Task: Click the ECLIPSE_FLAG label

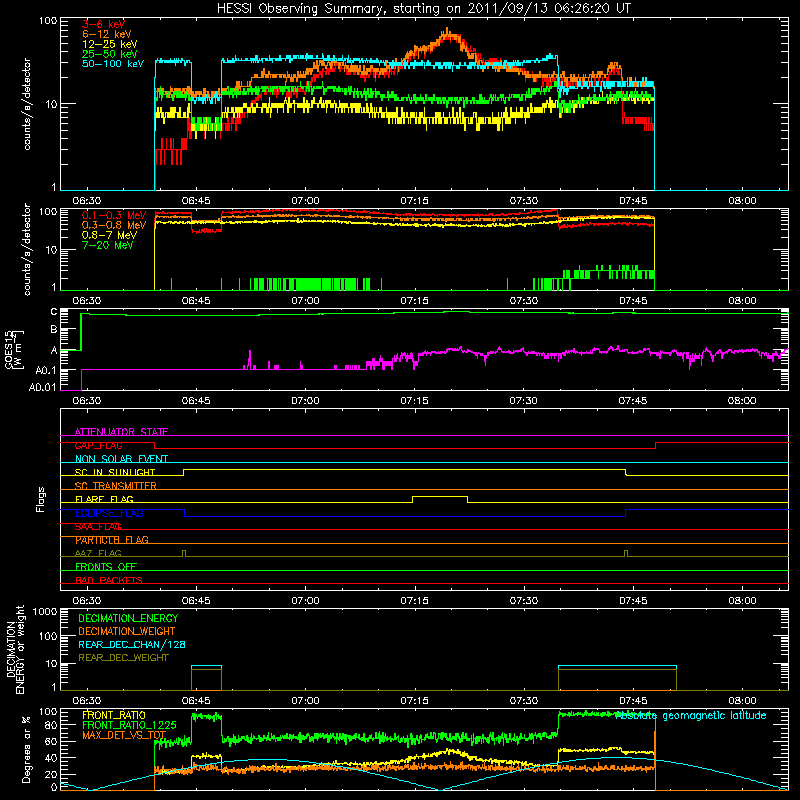Action: (x=109, y=513)
